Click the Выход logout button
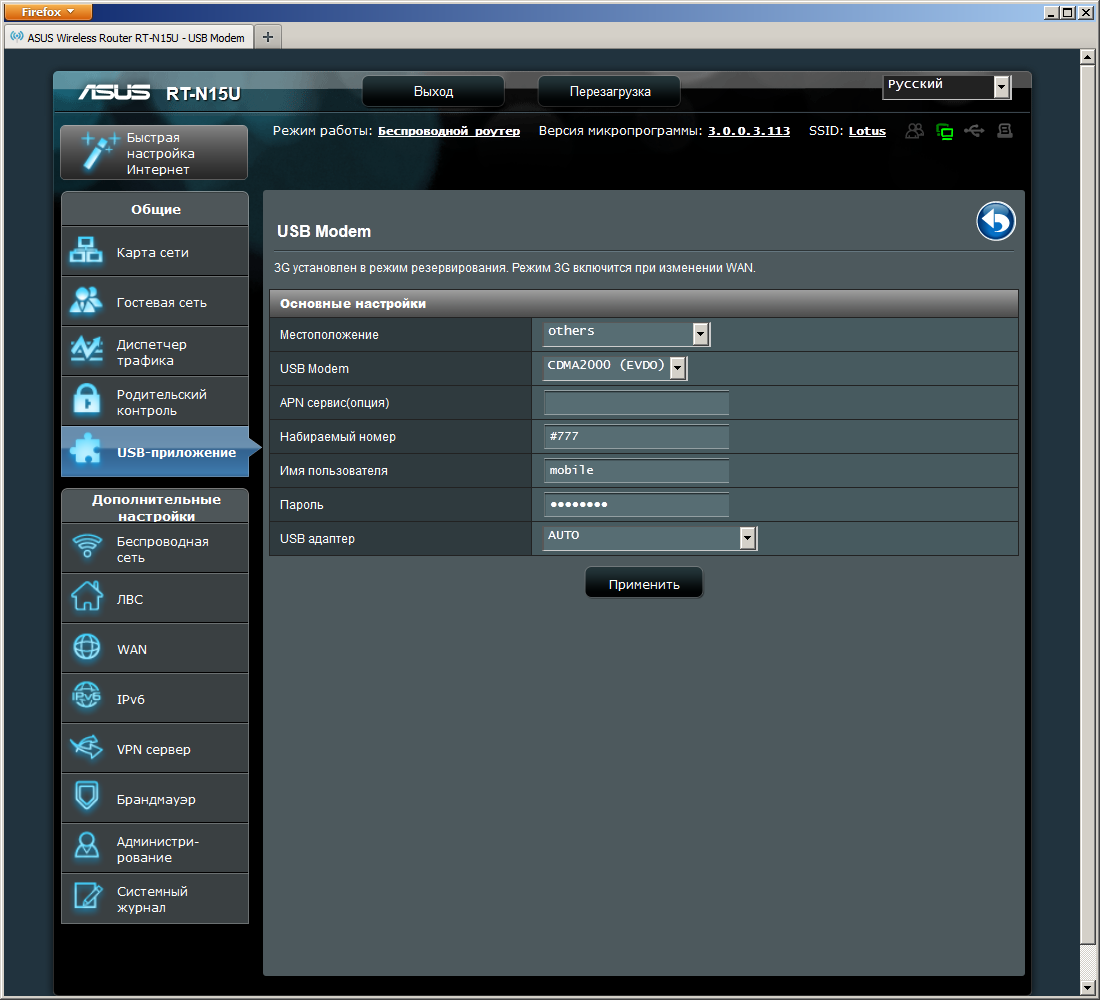The image size is (1100, 1000). click(x=433, y=91)
